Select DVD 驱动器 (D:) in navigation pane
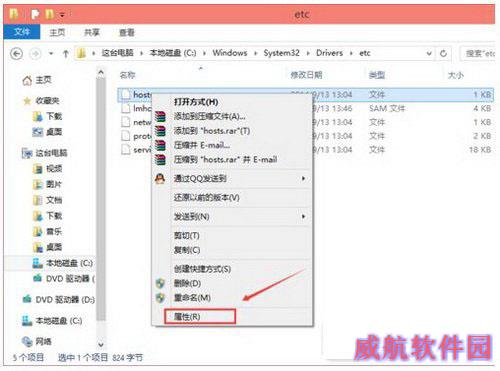 coord(65,300)
